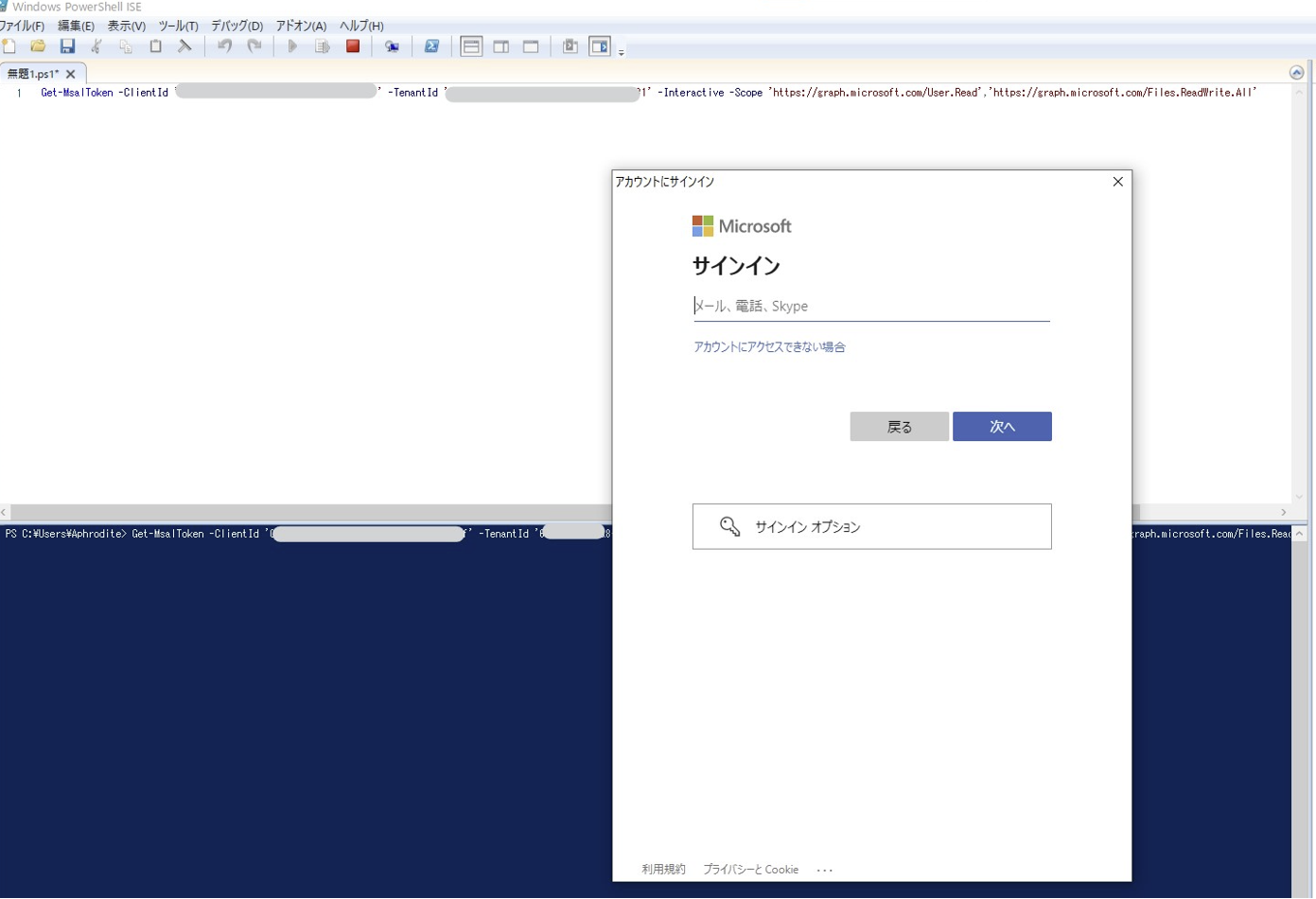Open サインイン オプション
1316x899 pixels.
pos(871,526)
